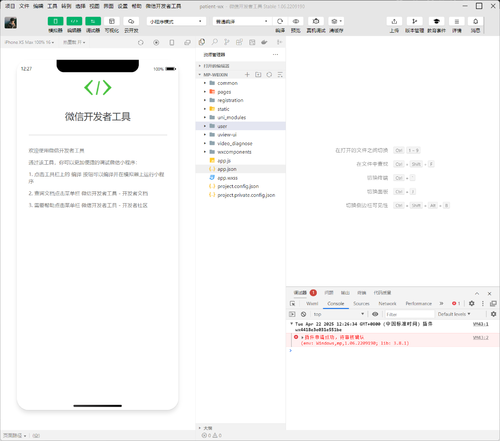Image resolution: width=500 pixels, height=441 pixels.
Task: Open the 文件 menu
Action: click(x=24, y=6)
